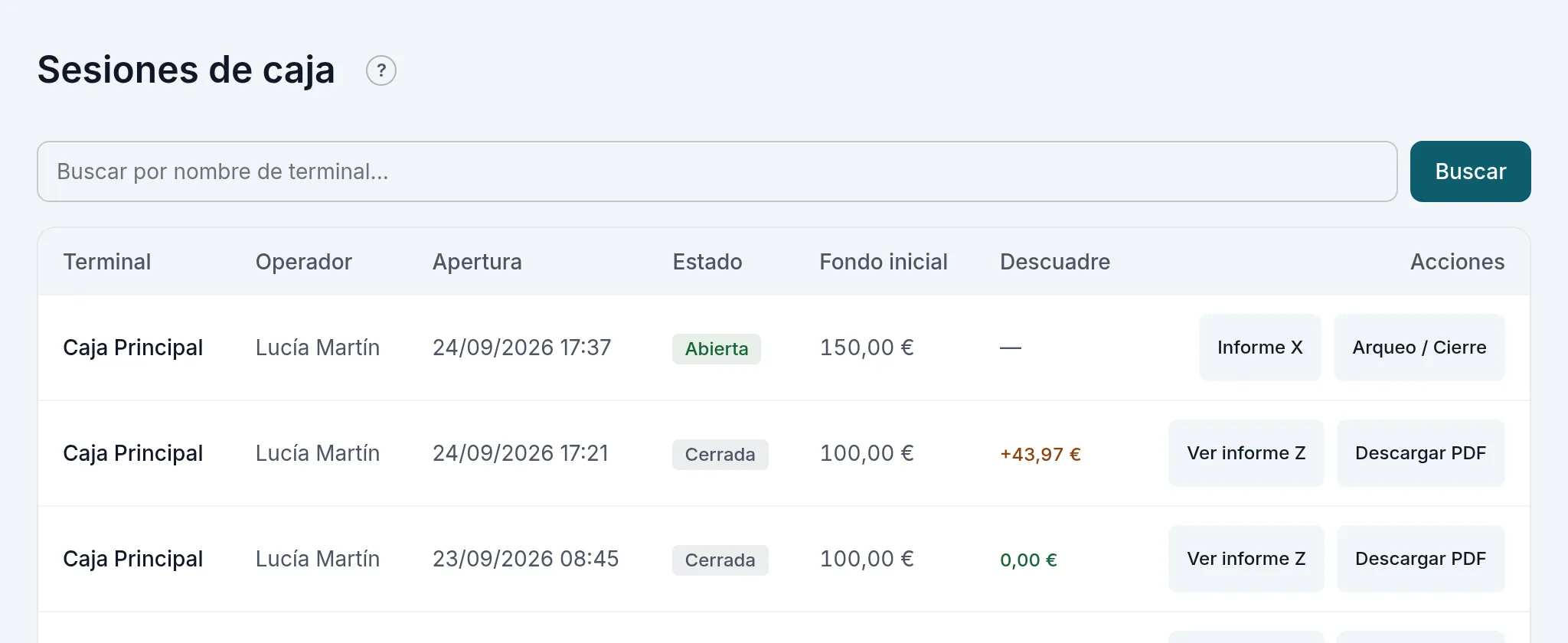Open Informe X for the open session

1260,348
